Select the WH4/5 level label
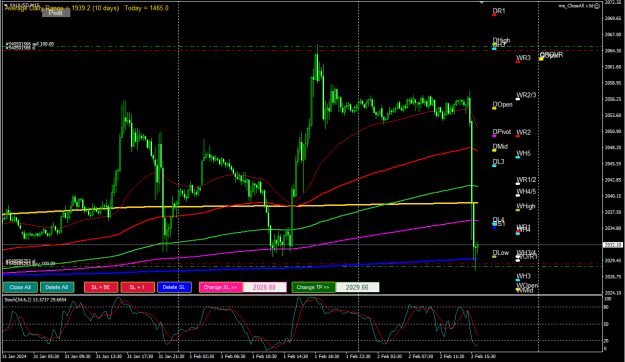 tap(526, 192)
